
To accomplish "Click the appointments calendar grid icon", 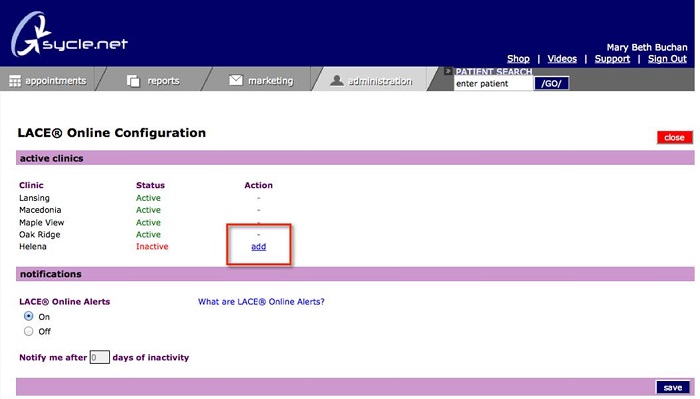I will [15, 81].
